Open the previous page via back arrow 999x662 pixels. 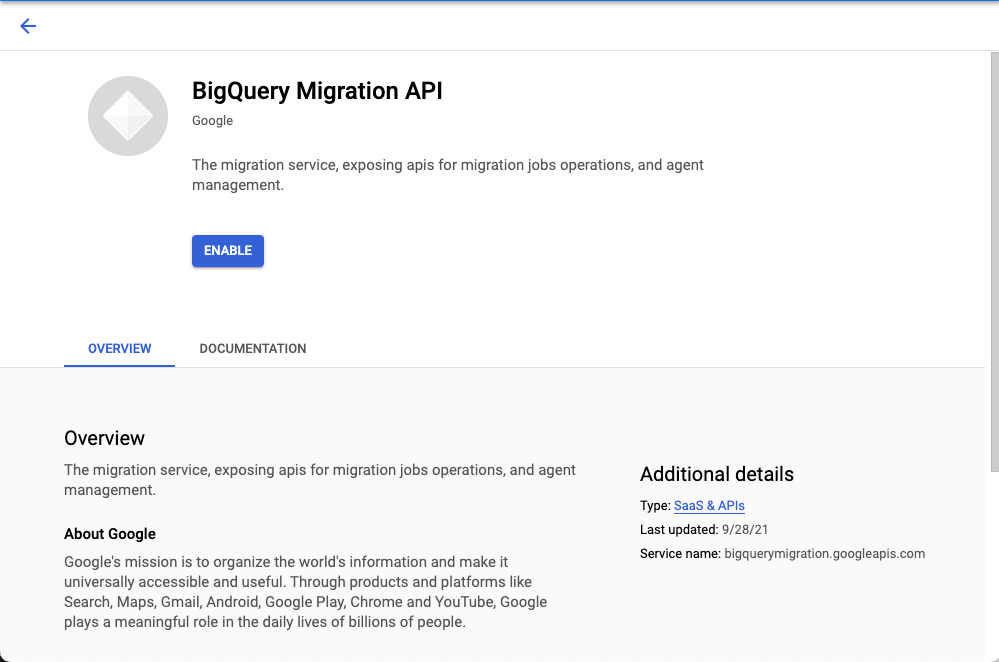28,26
